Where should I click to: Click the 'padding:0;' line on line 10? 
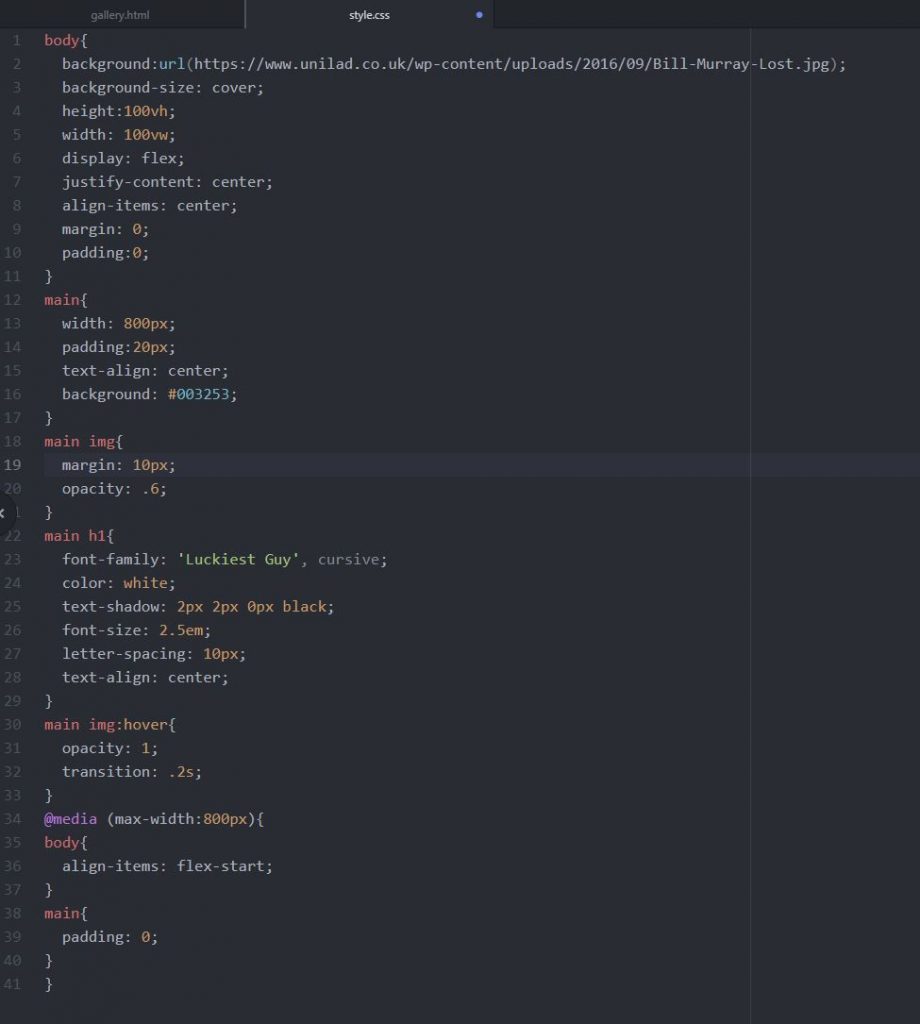[106, 253]
